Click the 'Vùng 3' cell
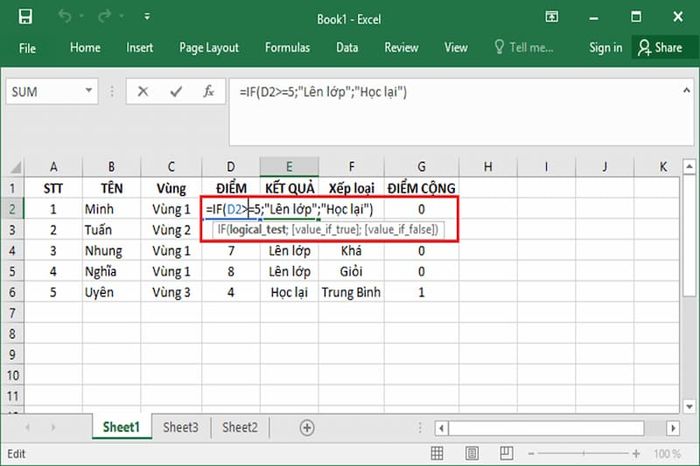 tap(171, 292)
